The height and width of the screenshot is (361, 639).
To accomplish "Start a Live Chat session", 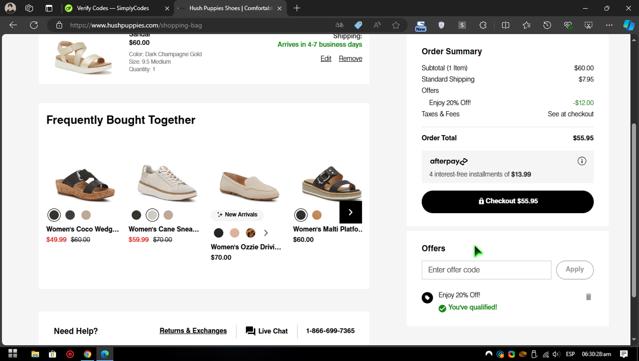I will click(x=267, y=331).
